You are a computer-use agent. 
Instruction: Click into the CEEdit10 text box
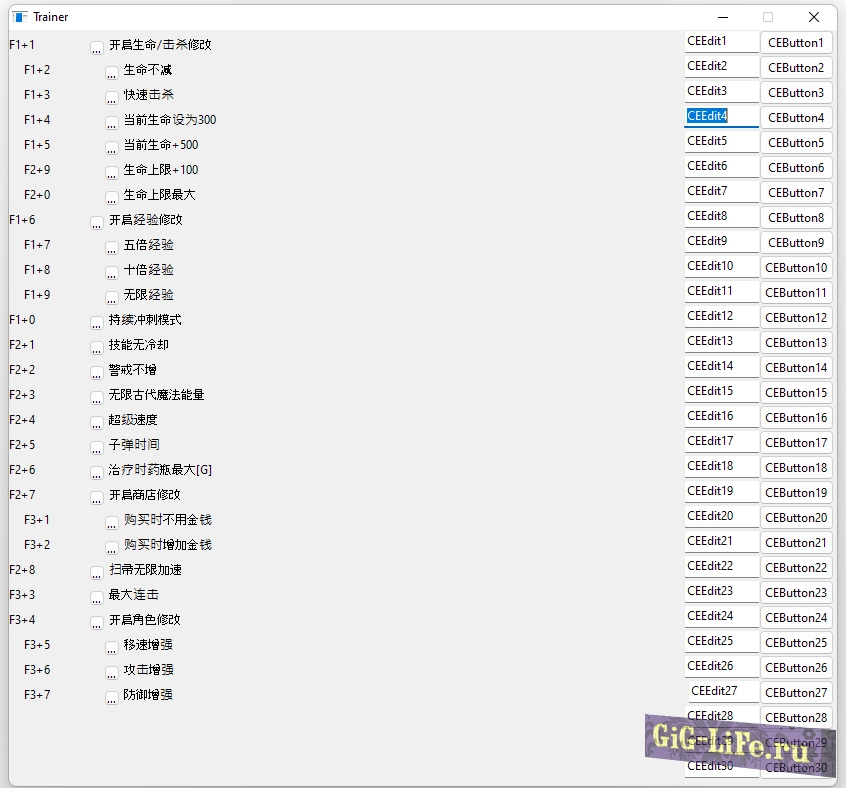click(x=721, y=267)
